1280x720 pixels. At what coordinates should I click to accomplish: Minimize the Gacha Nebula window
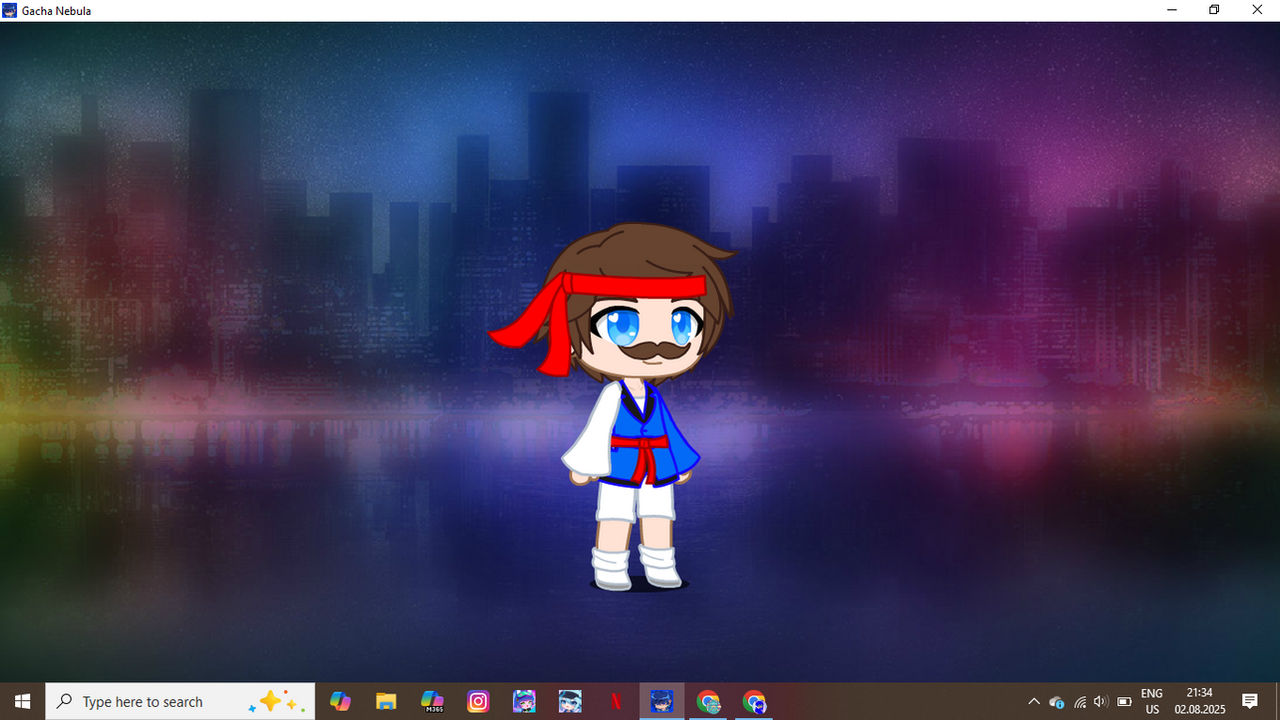[x=1171, y=10]
